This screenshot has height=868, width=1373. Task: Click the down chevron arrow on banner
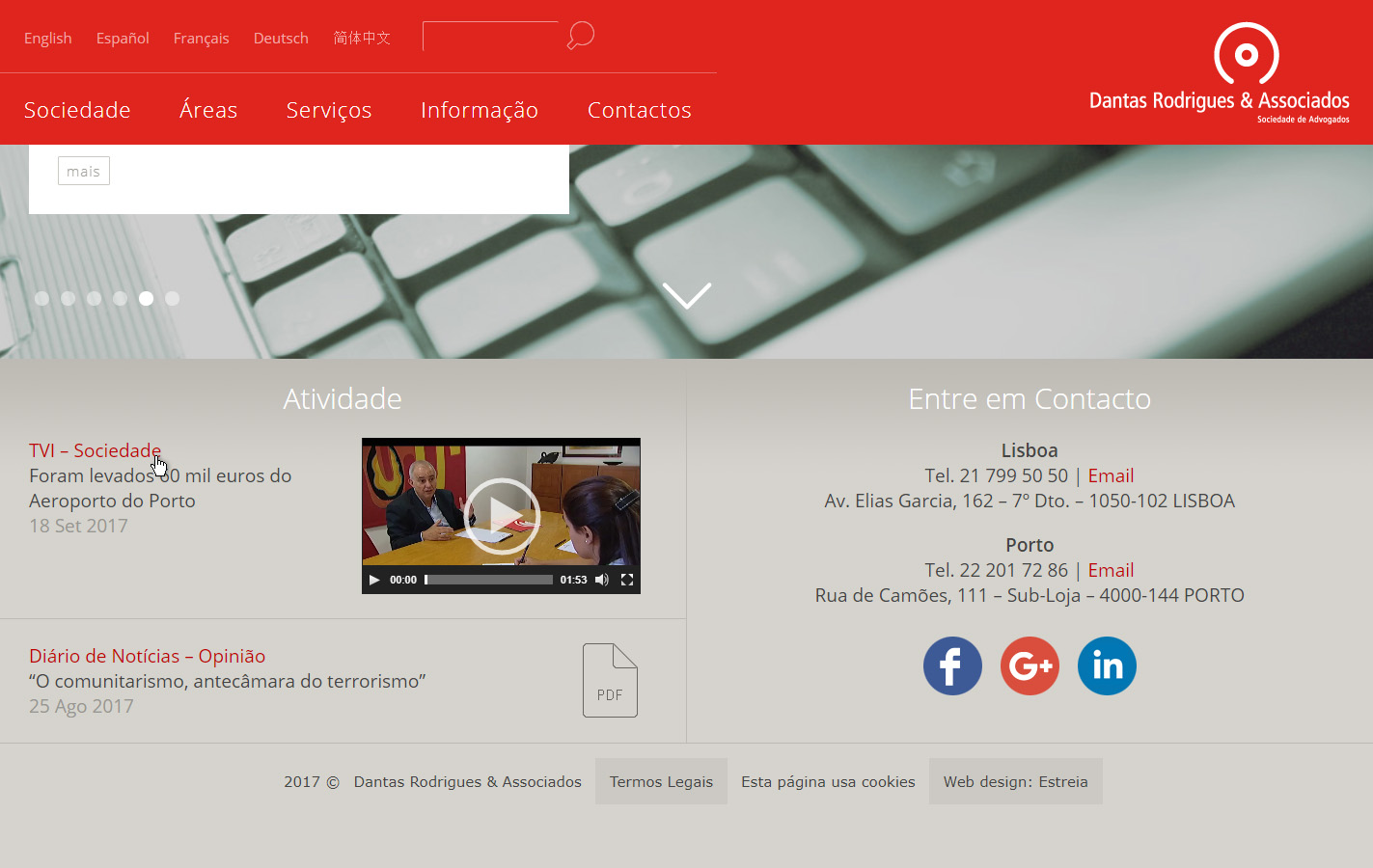pyautogui.click(x=687, y=295)
